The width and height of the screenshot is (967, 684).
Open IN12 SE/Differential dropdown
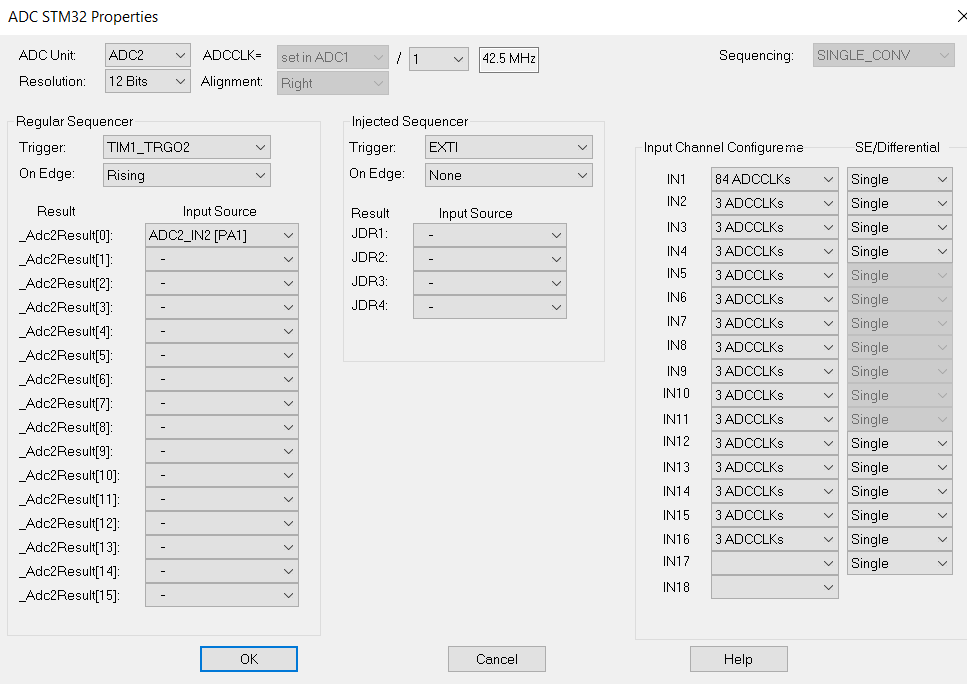pyautogui.click(x=900, y=444)
